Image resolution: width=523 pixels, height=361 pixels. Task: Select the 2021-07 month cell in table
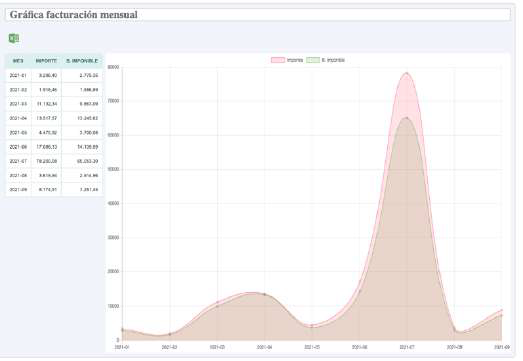pos(18,161)
